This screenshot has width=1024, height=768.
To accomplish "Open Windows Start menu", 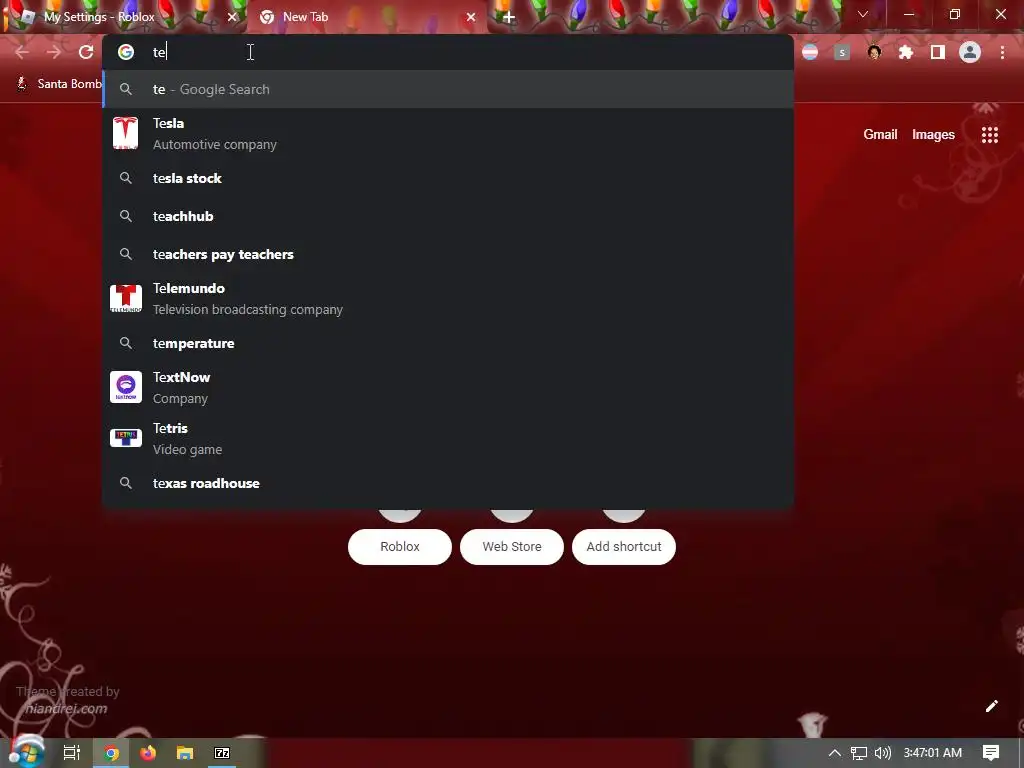I will click(26, 752).
